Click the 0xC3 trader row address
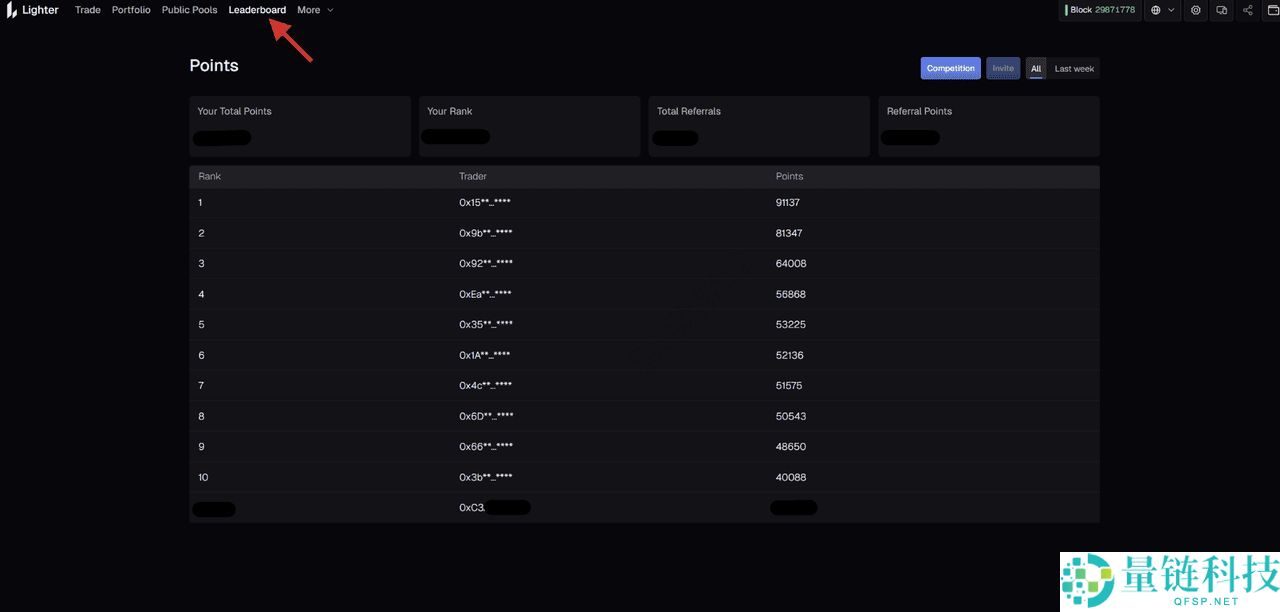Screen dimensions: 1280x612 (494, 508)
